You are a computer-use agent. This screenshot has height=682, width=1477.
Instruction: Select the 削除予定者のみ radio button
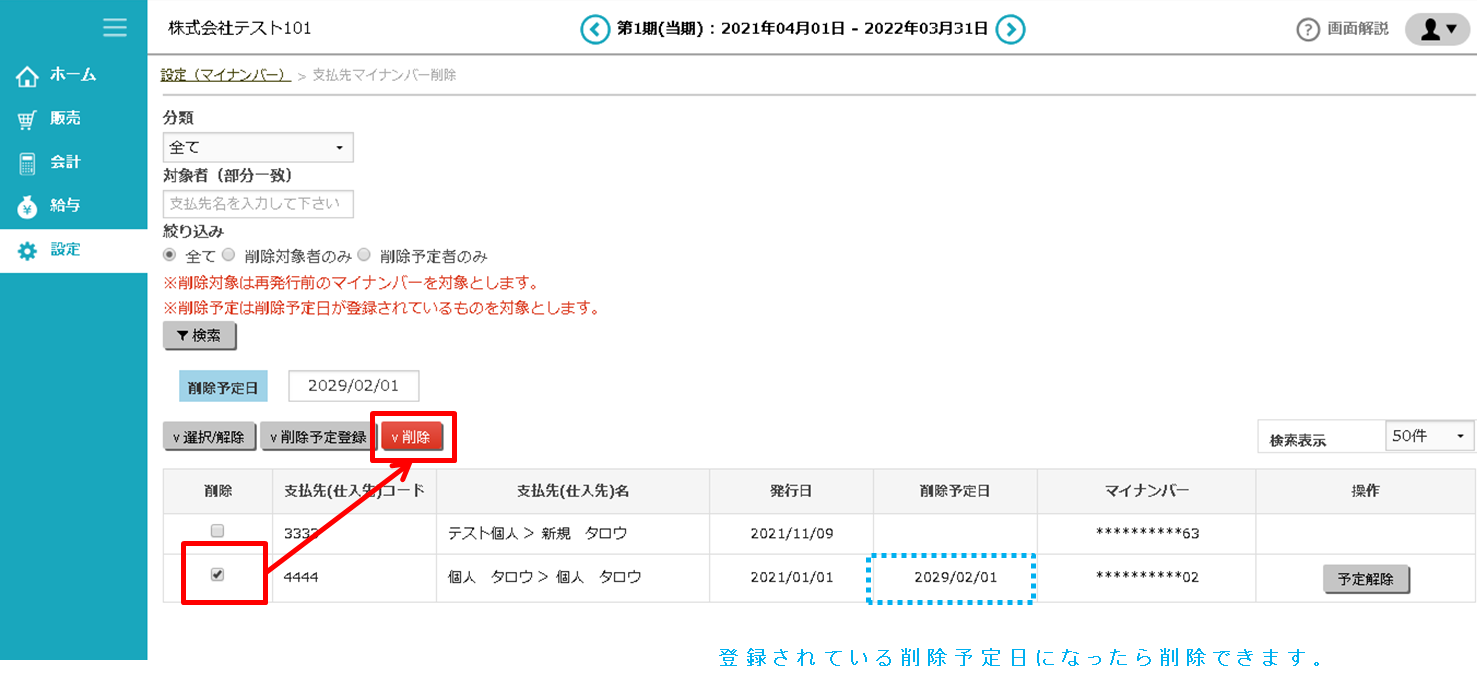pos(364,255)
